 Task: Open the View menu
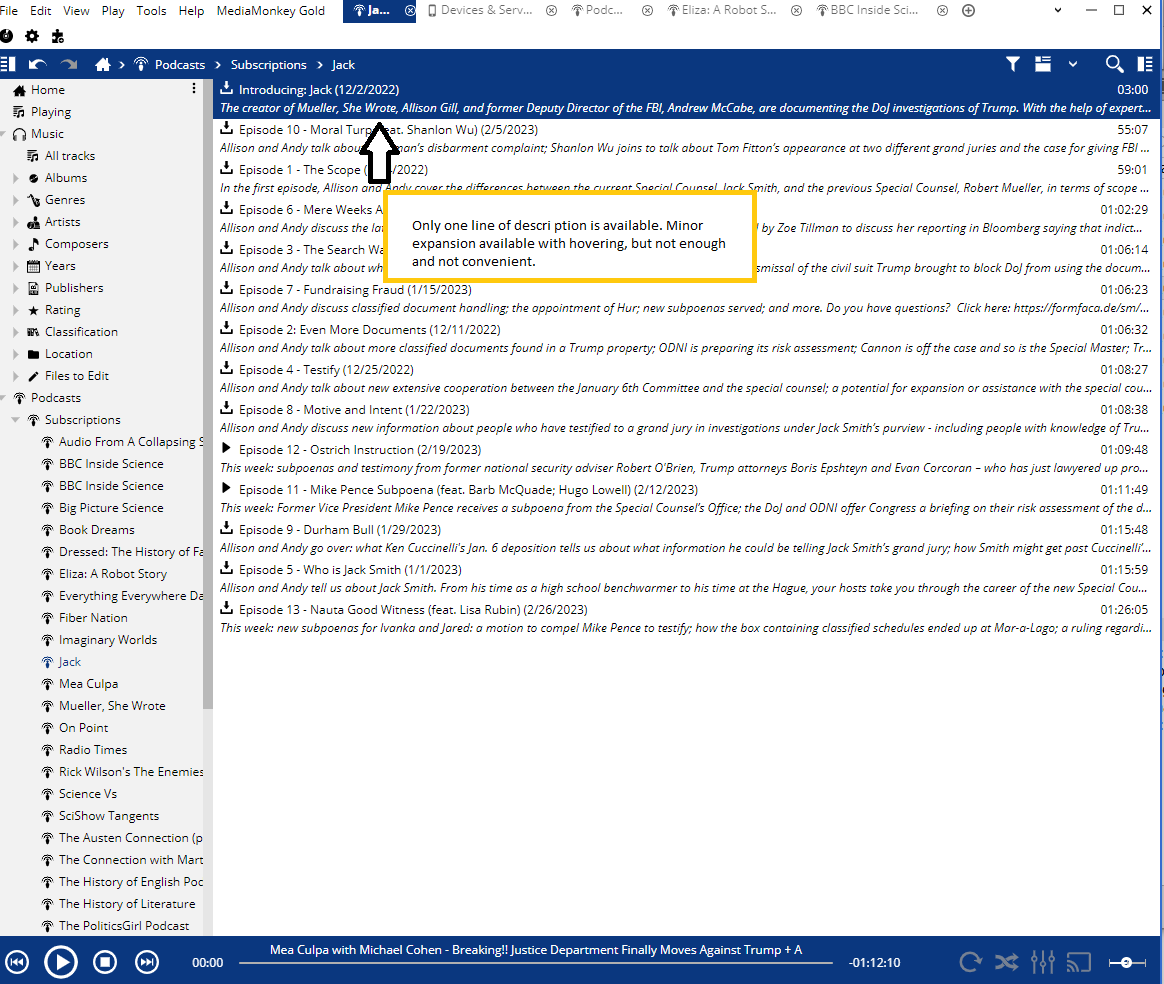tap(76, 10)
